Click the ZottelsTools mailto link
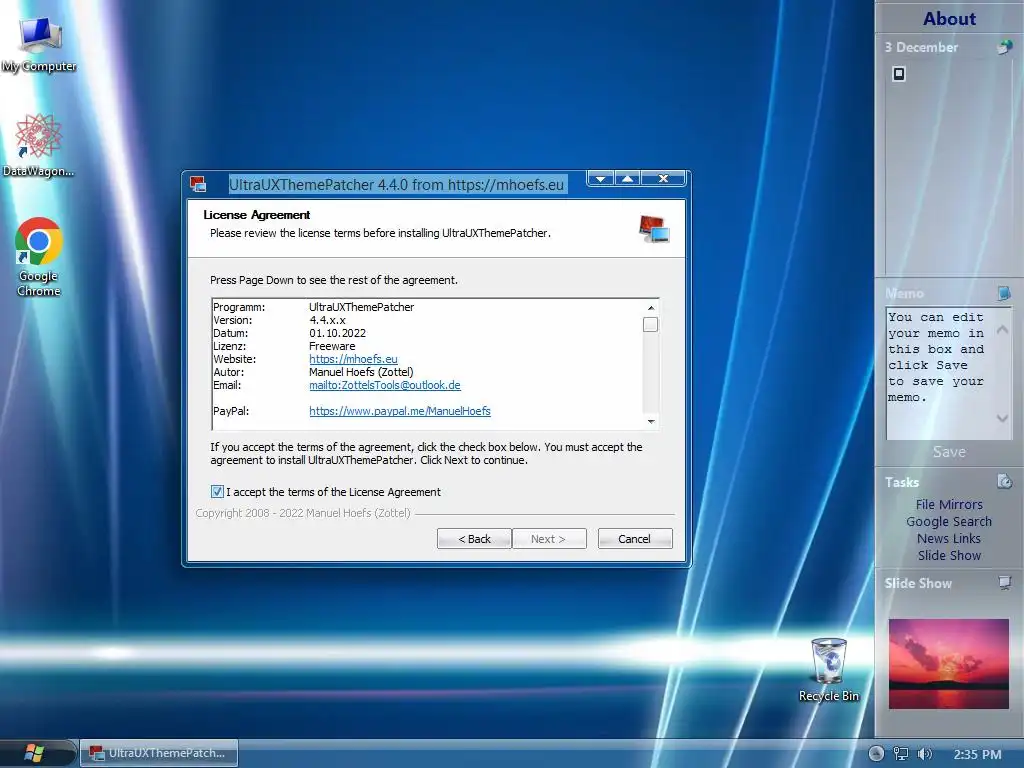 [x=385, y=385]
